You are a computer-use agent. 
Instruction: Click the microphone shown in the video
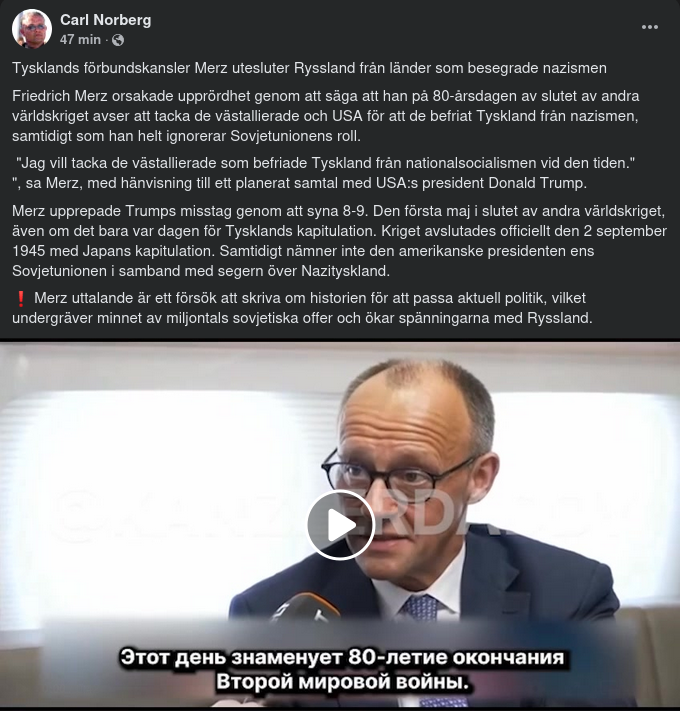point(308,607)
